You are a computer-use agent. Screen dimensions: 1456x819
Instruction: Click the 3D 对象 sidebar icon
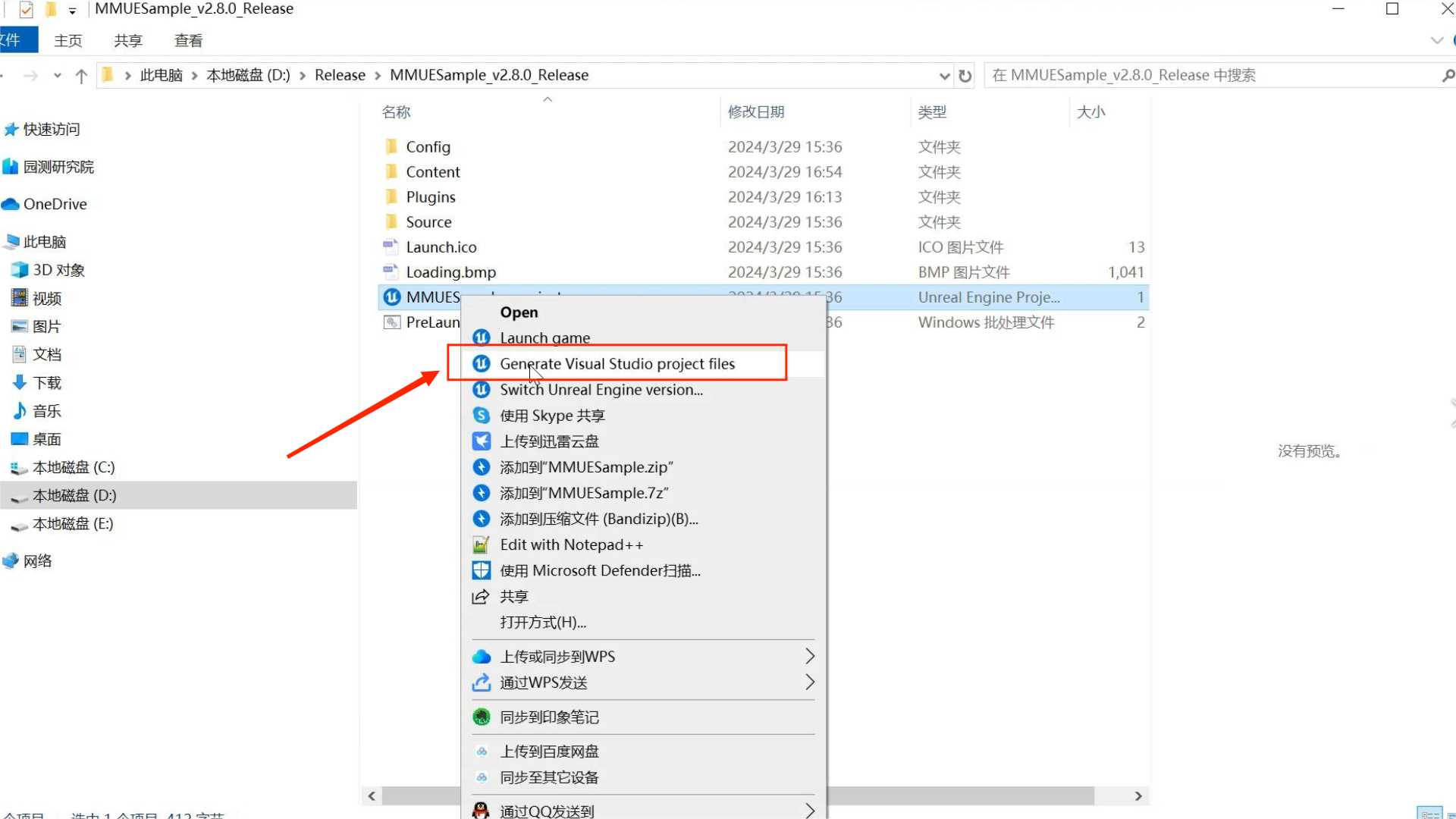coord(20,270)
